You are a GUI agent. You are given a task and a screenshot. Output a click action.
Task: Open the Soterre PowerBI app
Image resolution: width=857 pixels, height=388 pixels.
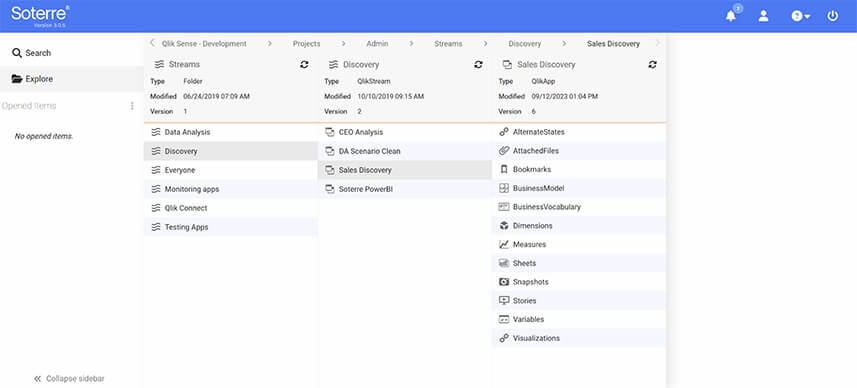click(404, 189)
